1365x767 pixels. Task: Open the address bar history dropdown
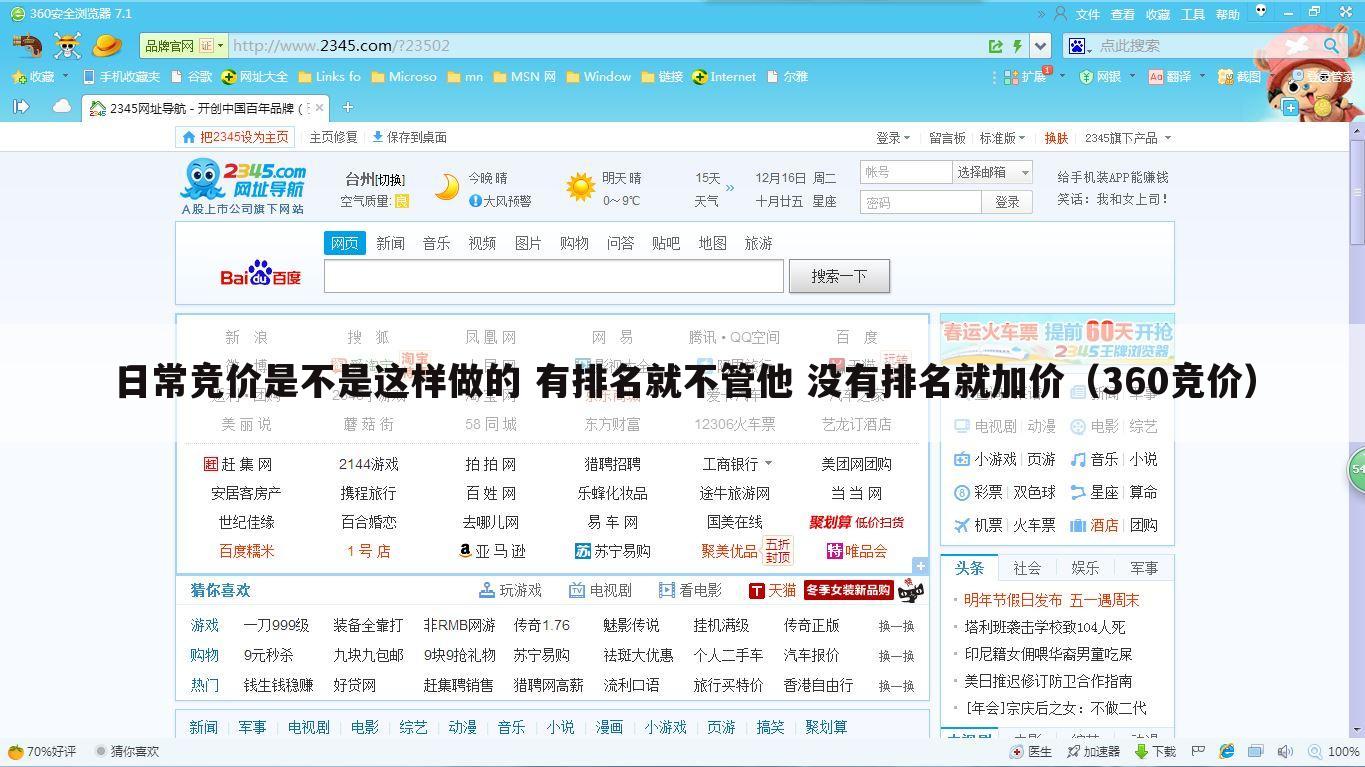click(1041, 46)
